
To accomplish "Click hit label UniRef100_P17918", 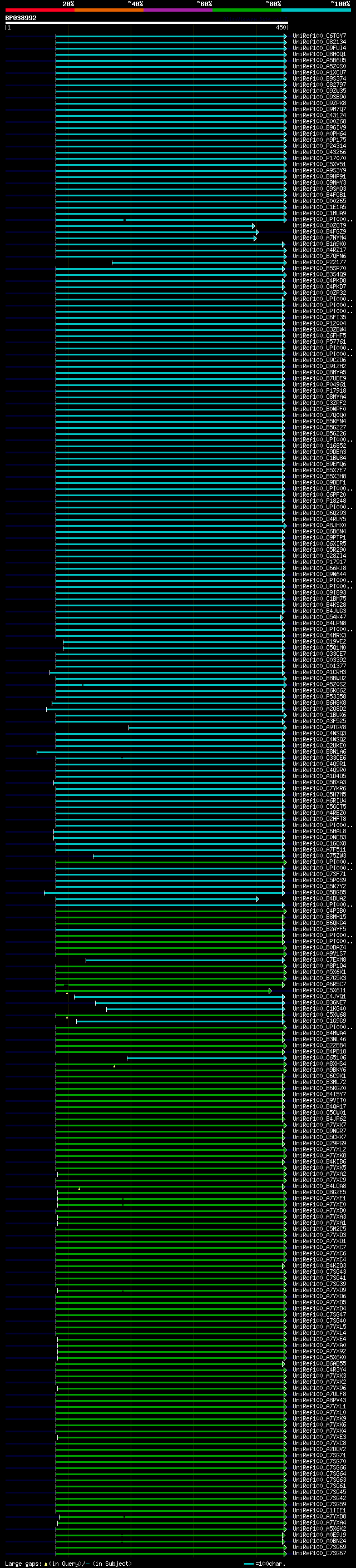I will tap(319, 391).
